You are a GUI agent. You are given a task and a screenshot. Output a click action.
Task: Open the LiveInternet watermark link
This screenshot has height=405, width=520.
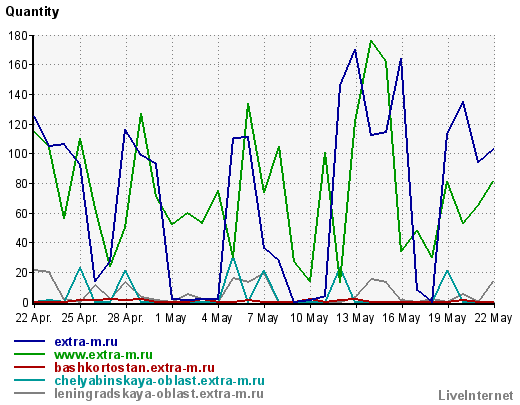pyautogui.click(x=476, y=396)
